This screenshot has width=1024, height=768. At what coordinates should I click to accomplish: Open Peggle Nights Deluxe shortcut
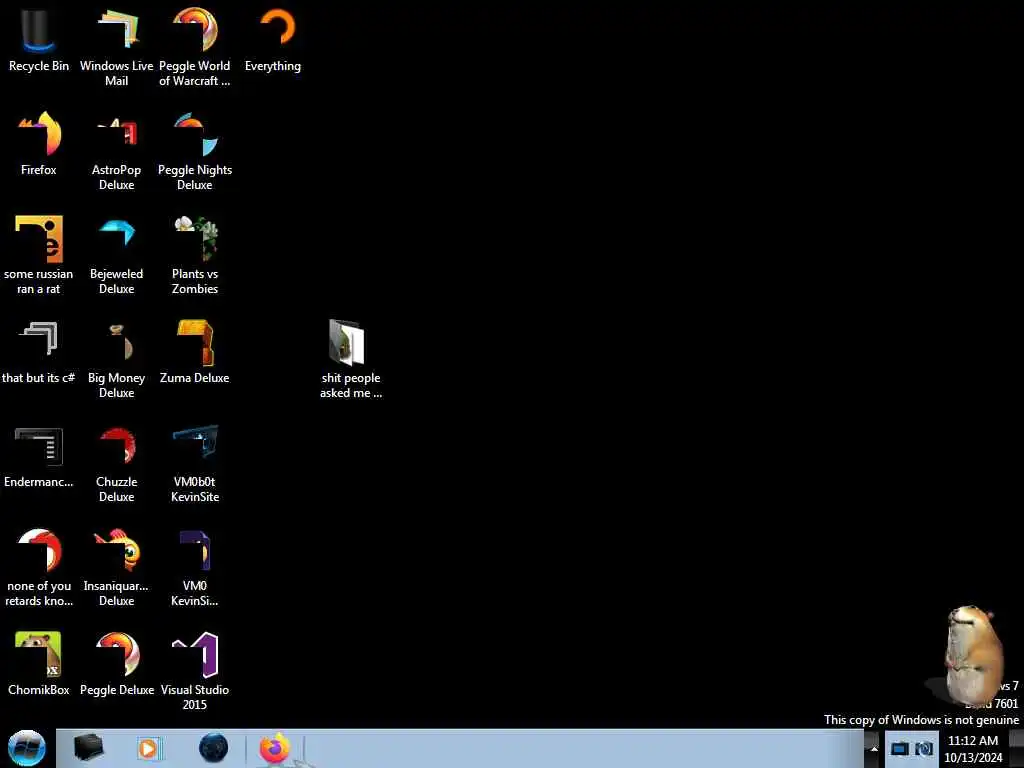click(x=195, y=151)
